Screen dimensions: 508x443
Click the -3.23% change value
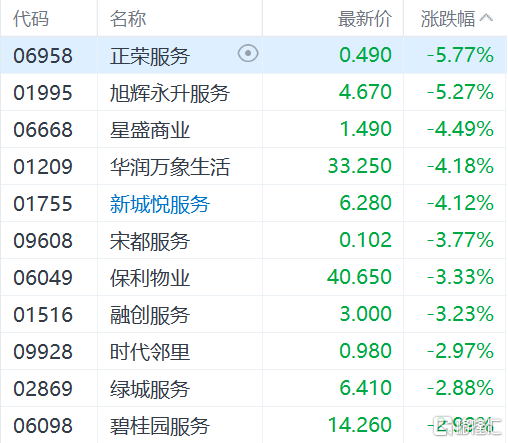[460, 314]
